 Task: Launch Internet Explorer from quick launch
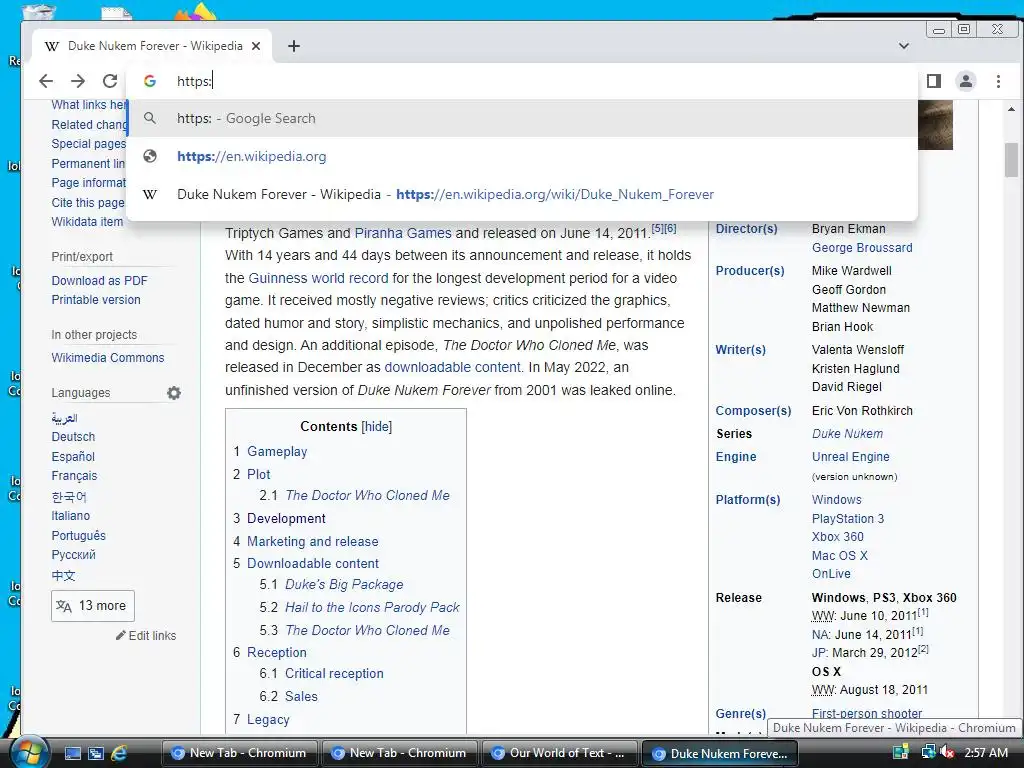point(119,753)
